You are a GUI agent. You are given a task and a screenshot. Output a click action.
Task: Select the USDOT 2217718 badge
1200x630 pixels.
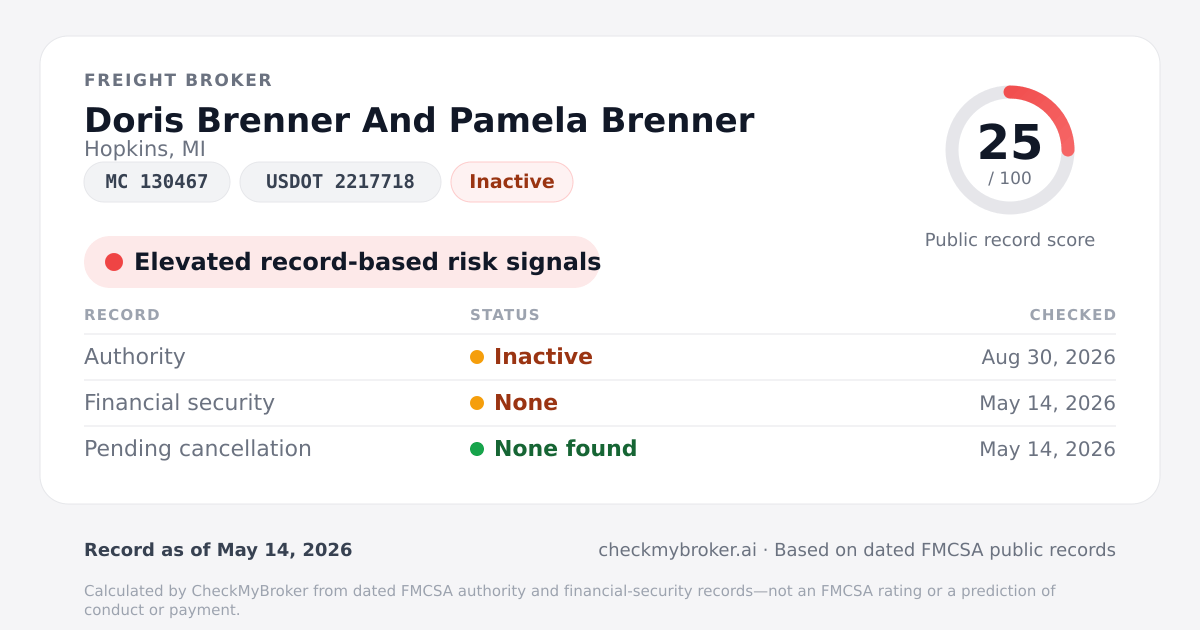tap(340, 182)
